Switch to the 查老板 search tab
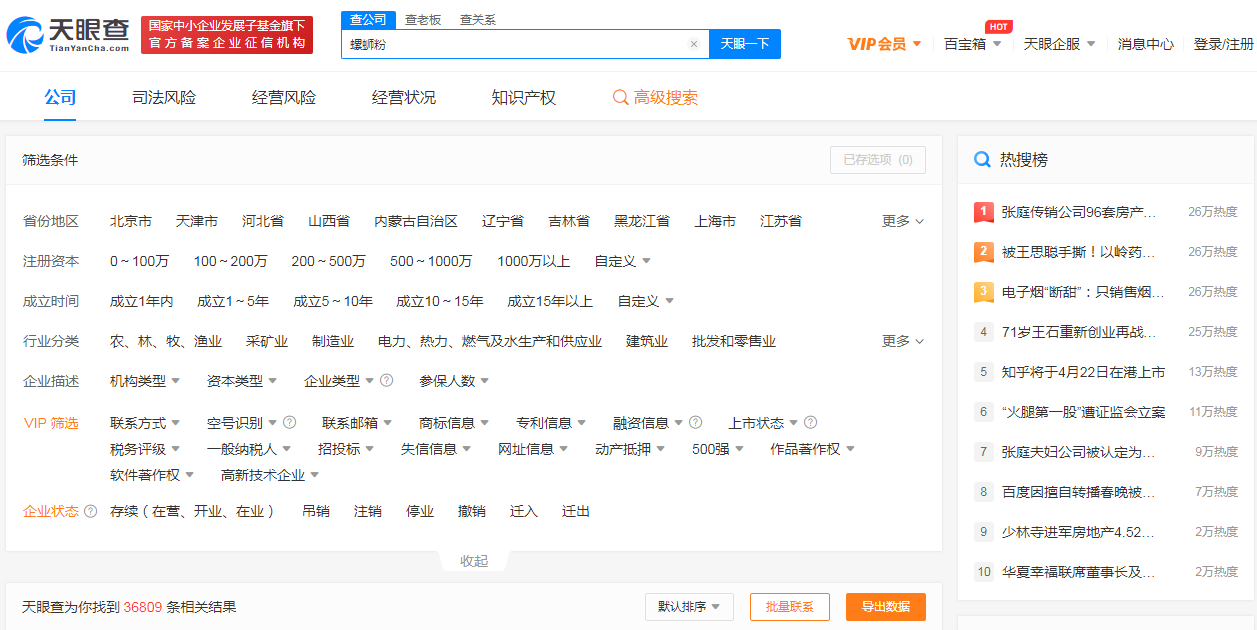Screen dimensions: 1257x630 tap(422, 19)
